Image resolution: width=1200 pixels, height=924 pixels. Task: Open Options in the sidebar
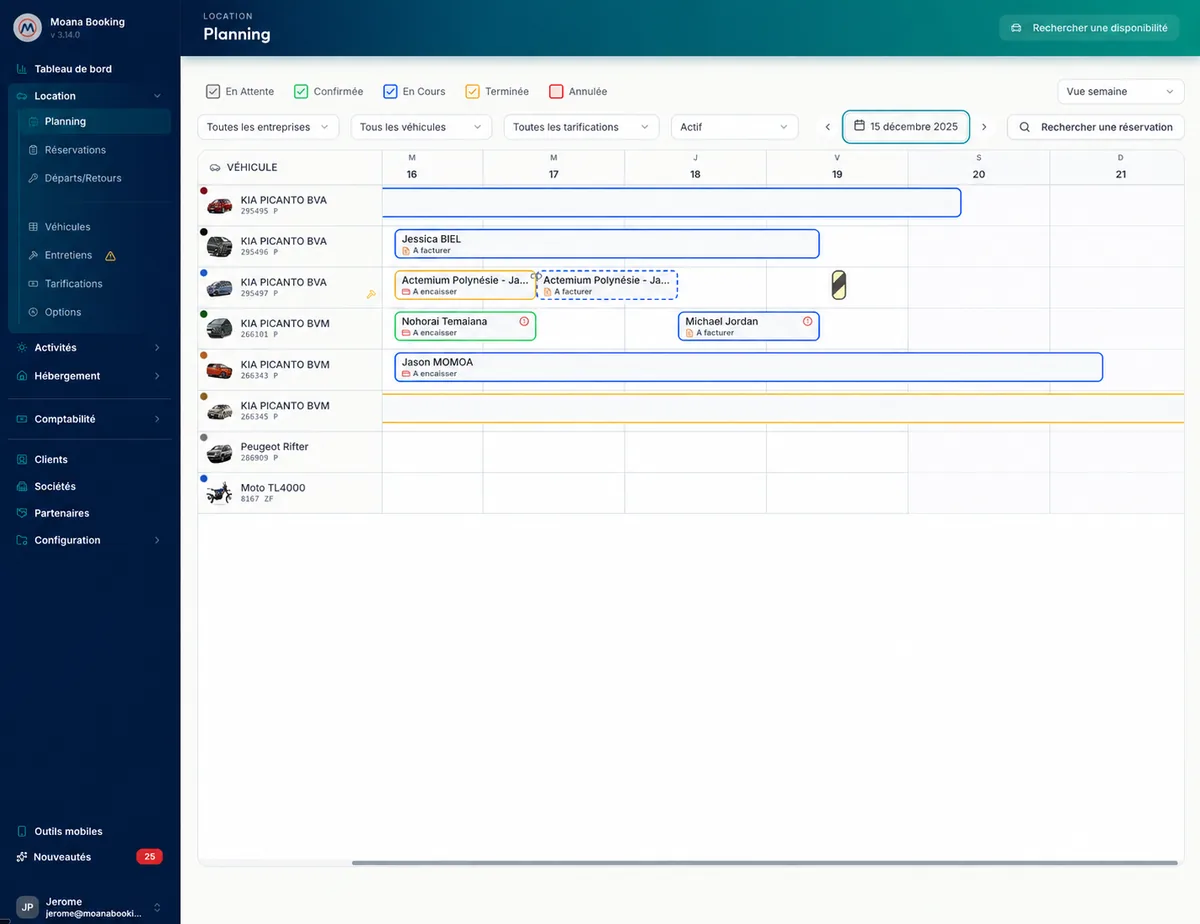[x=63, y=312]
